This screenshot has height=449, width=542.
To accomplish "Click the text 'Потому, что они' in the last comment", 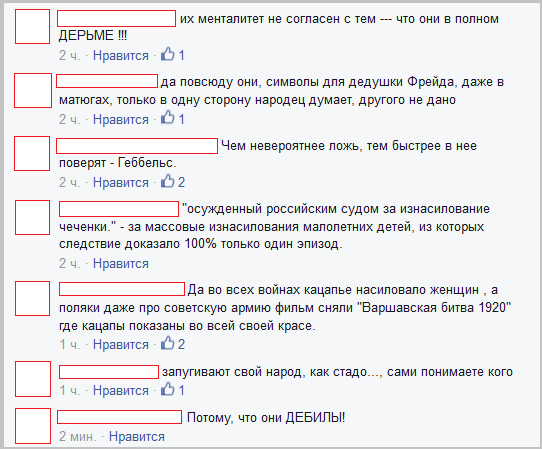I will click(x=234, y=418).
